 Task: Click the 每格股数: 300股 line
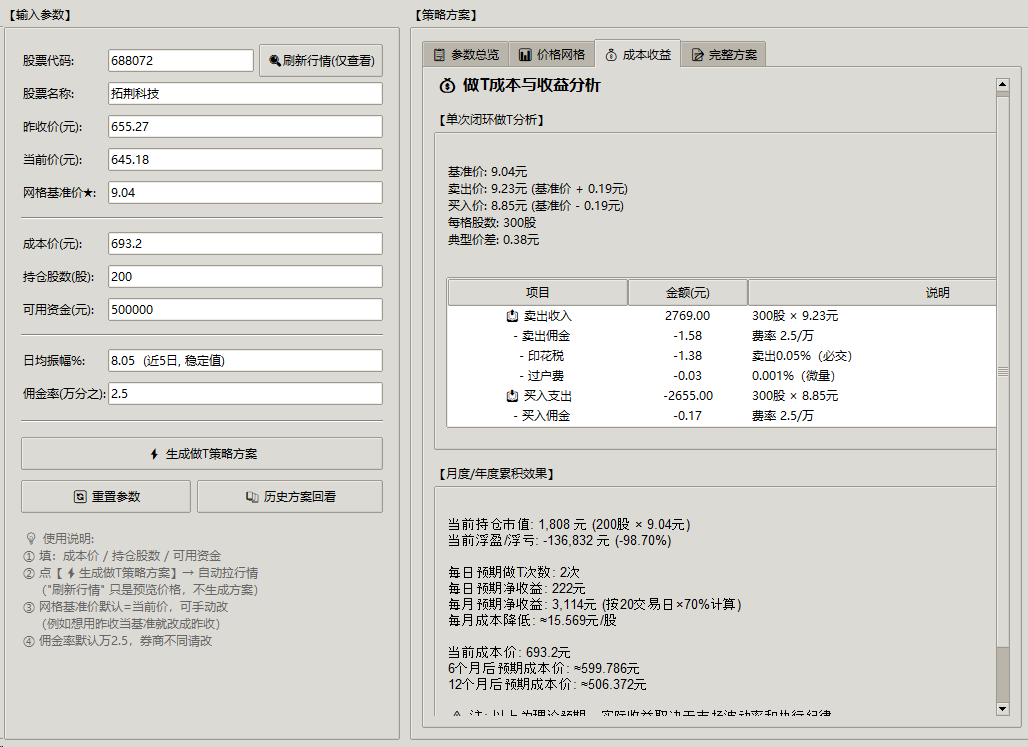(492, 223)
